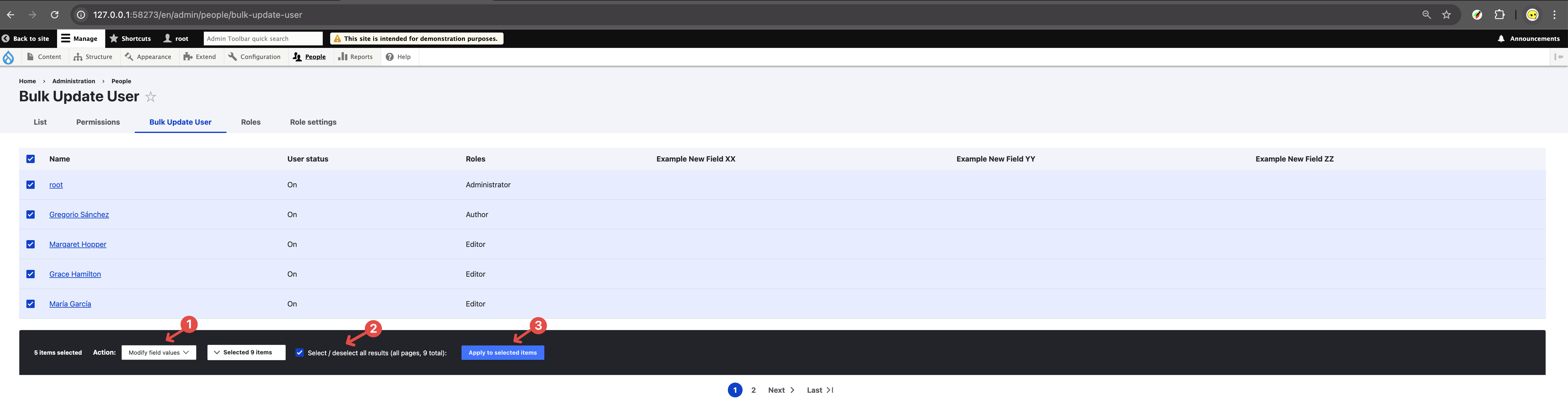Toggle toolbar orientation icon at right edge
Viewport: 1568px width, 417px height.
point(1558,57)
